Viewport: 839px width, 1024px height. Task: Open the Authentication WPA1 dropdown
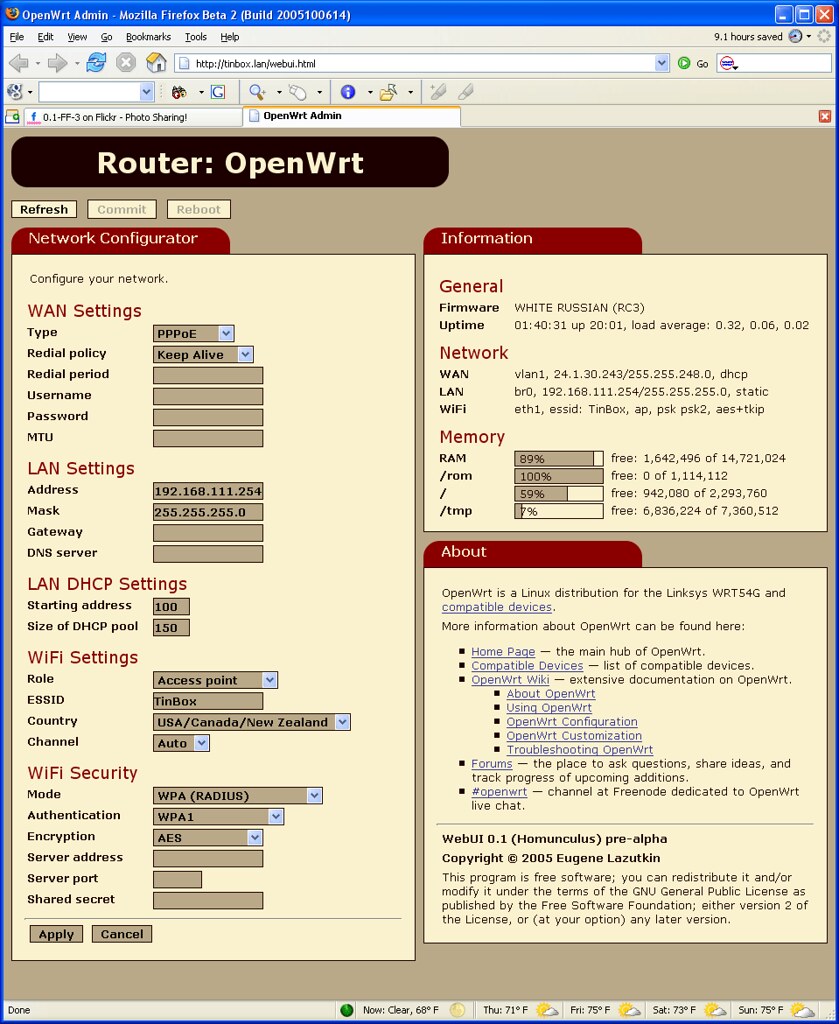(x=219, y=817)
